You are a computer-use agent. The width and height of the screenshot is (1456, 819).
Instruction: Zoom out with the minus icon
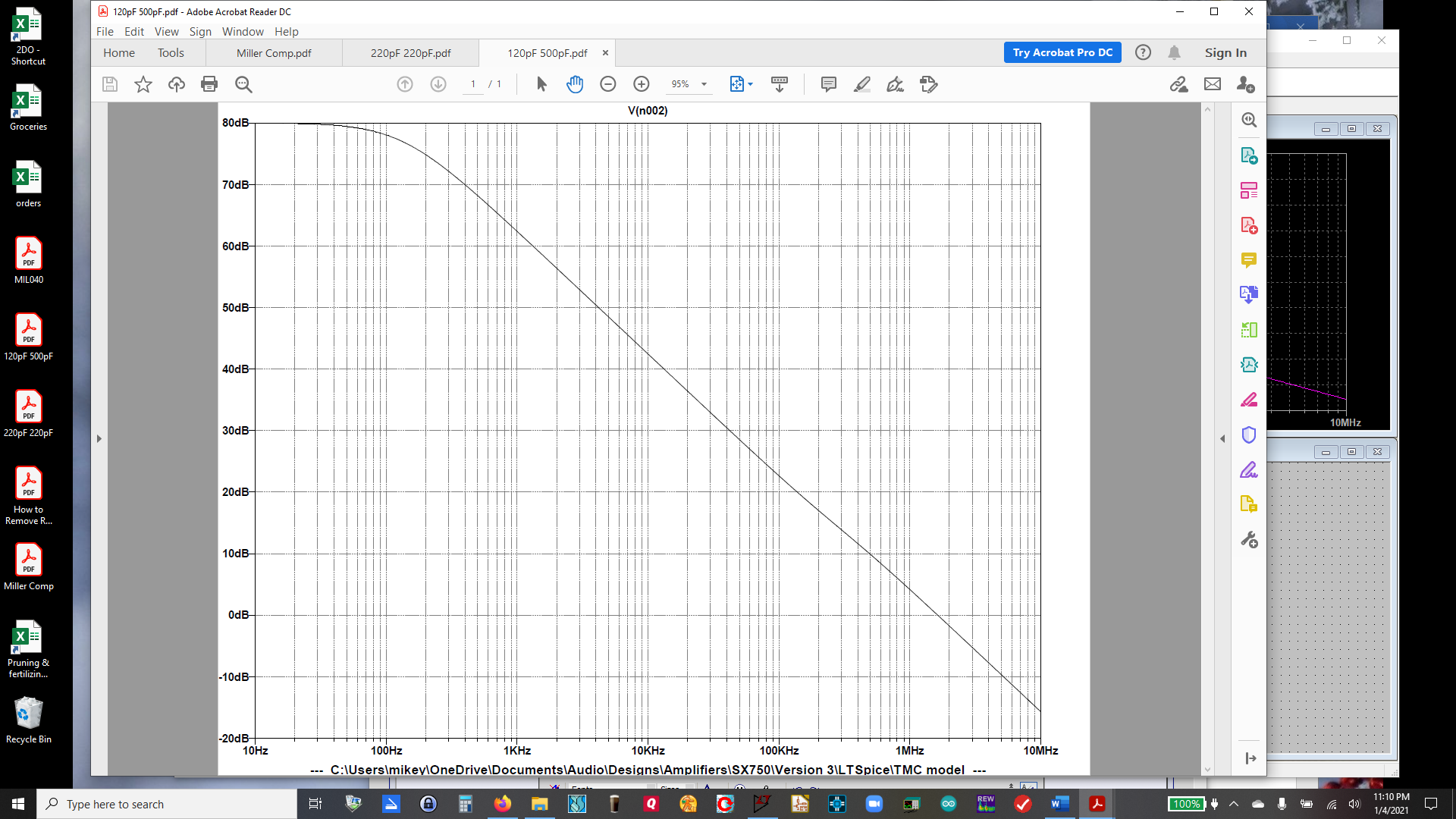point(608,84)
